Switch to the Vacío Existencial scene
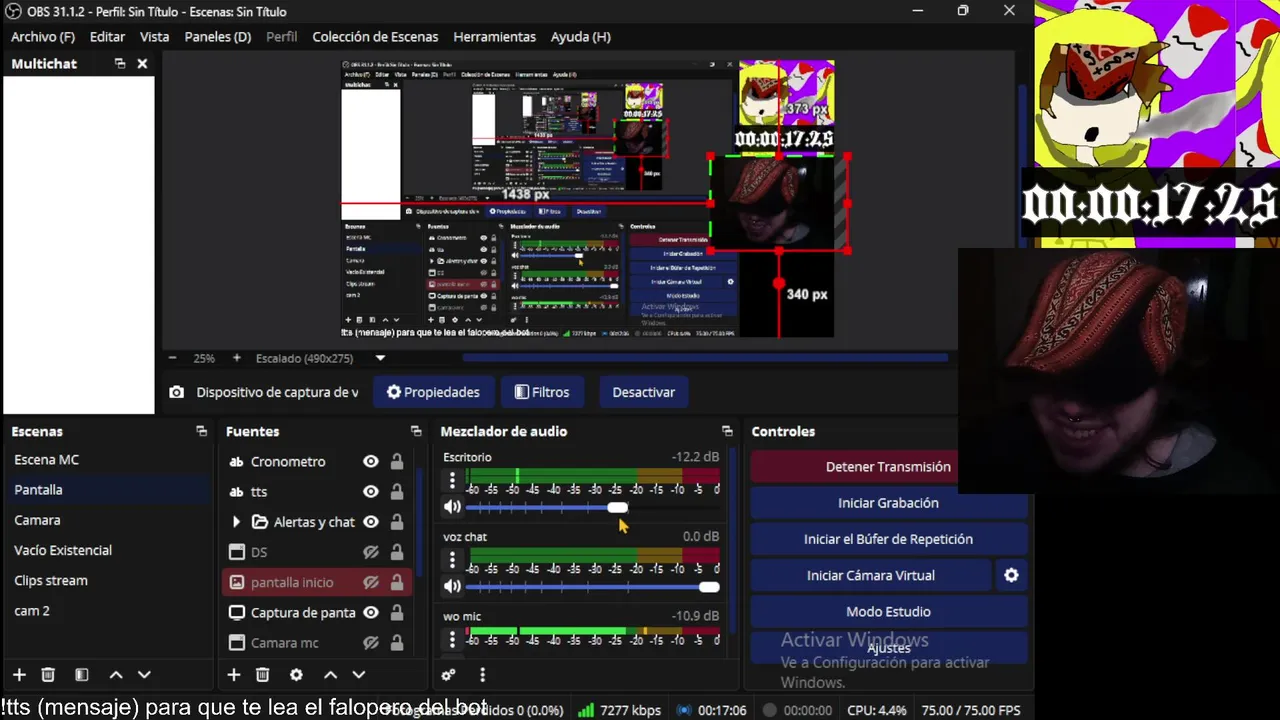1280x720 pixels. pos(107,550)
